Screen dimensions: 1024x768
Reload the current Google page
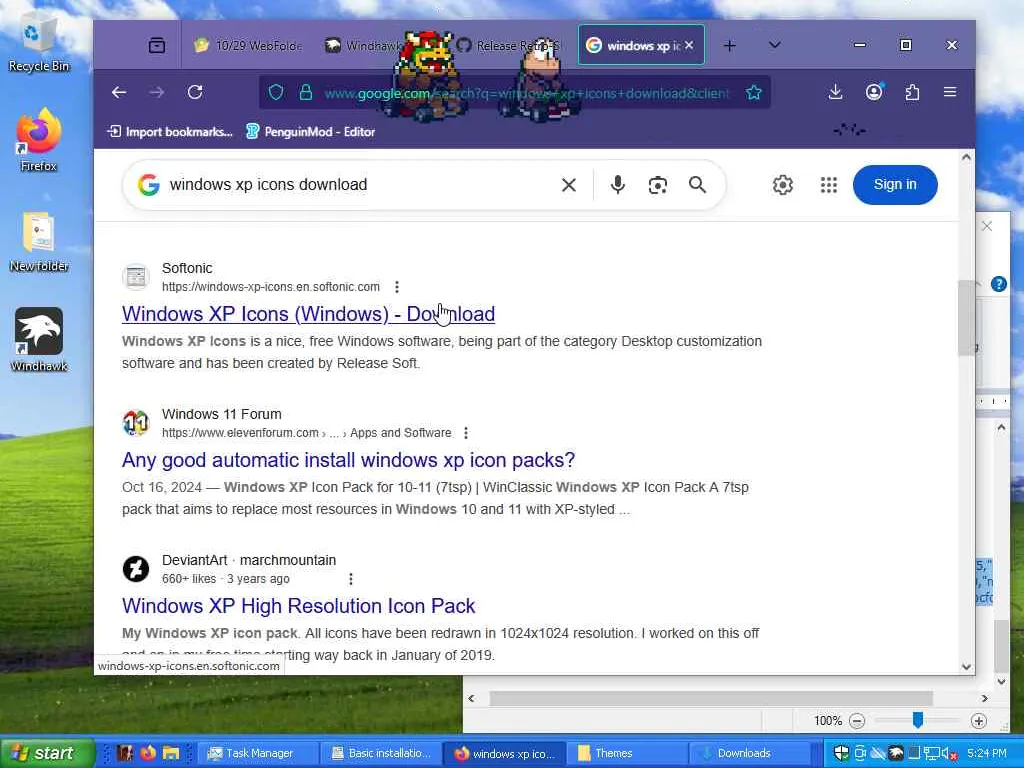pos(195,93)
